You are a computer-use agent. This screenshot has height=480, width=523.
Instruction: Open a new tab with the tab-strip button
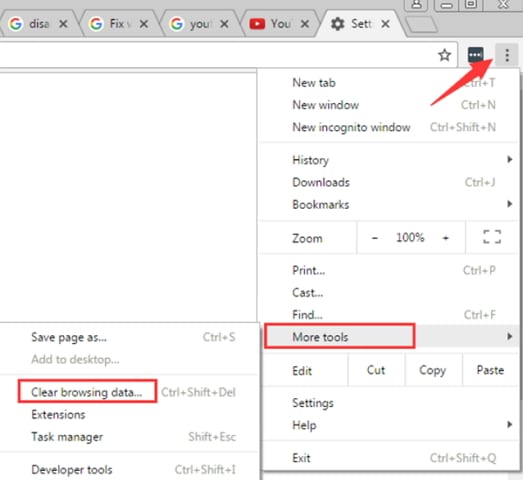pyautogui.click(x=422, y=25)
